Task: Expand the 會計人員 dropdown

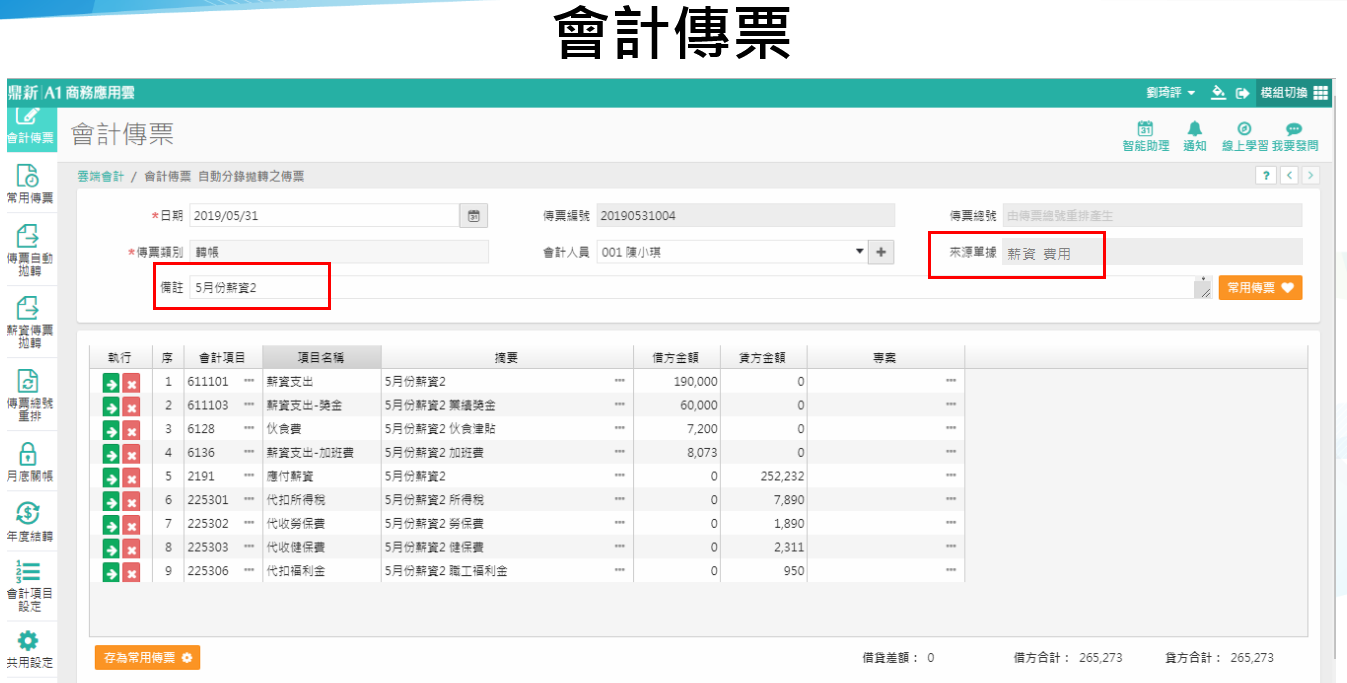Action: click(859, 252)
